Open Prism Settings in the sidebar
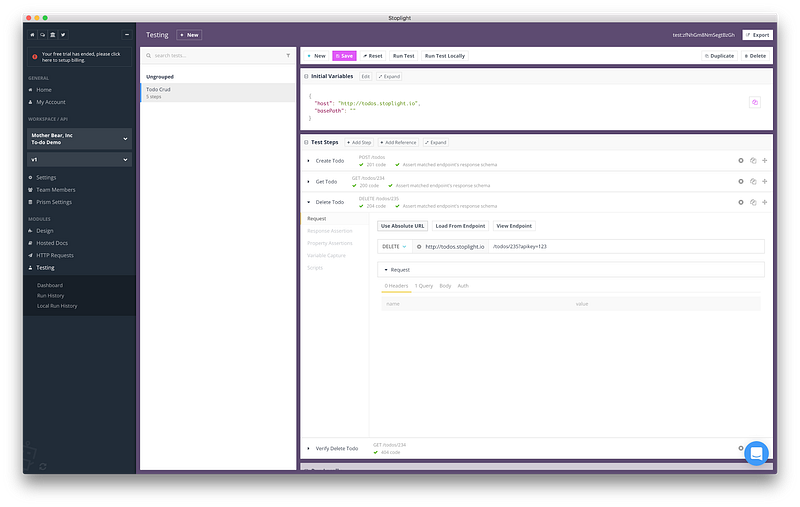The height and width of the screenshot is (507, 800). tap(54, 202)
